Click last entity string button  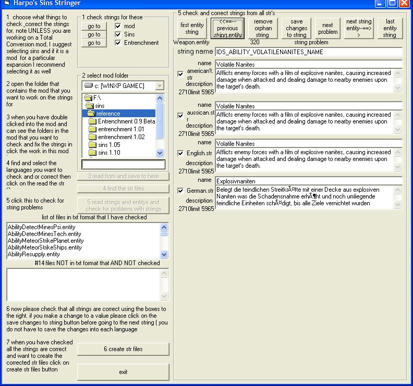(390, 28)
